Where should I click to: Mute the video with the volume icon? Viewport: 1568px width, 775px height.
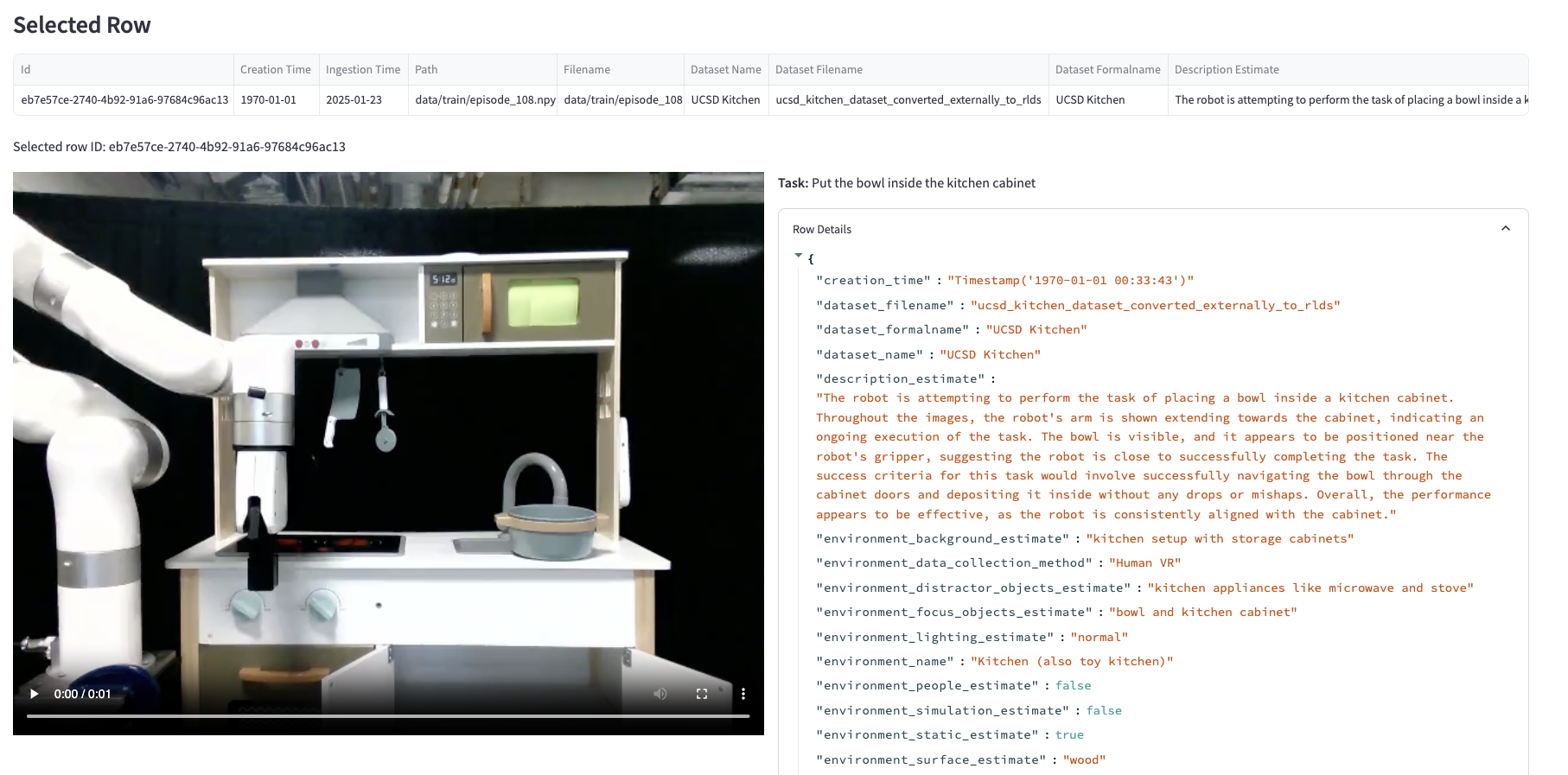[x=660, y=694]
